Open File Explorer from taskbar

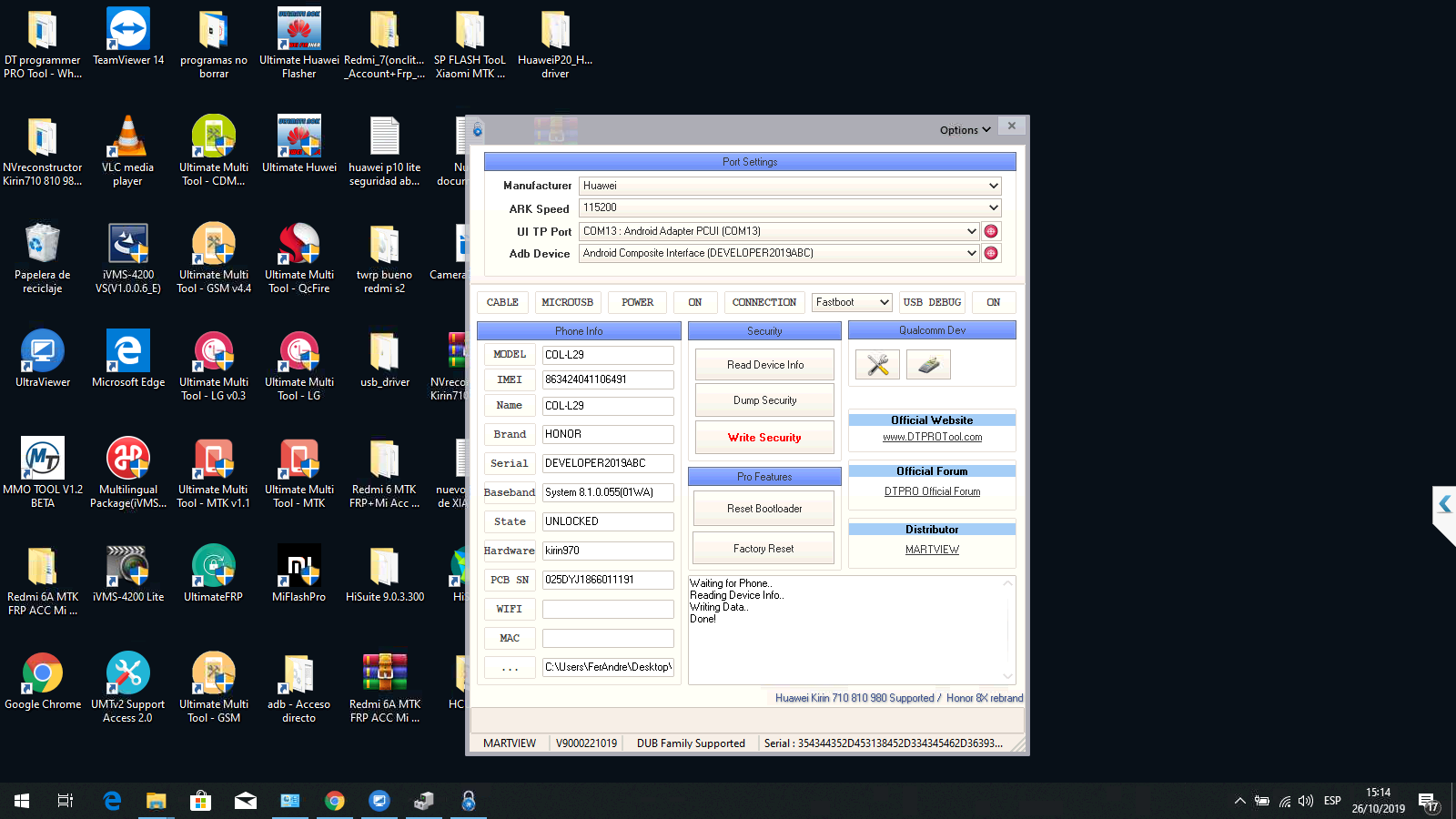point(157,801)
